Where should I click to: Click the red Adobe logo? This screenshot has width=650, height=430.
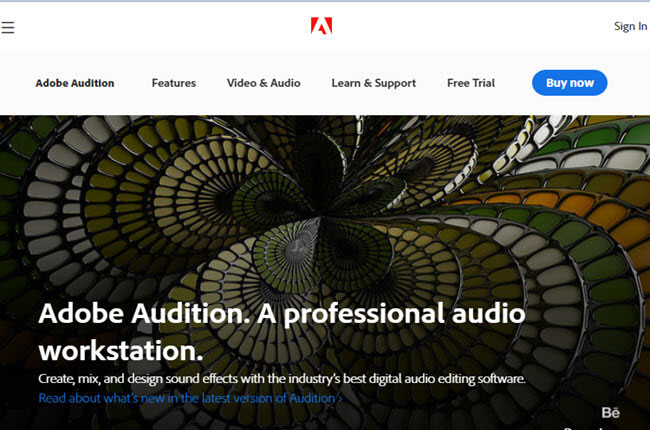point(322,26)
